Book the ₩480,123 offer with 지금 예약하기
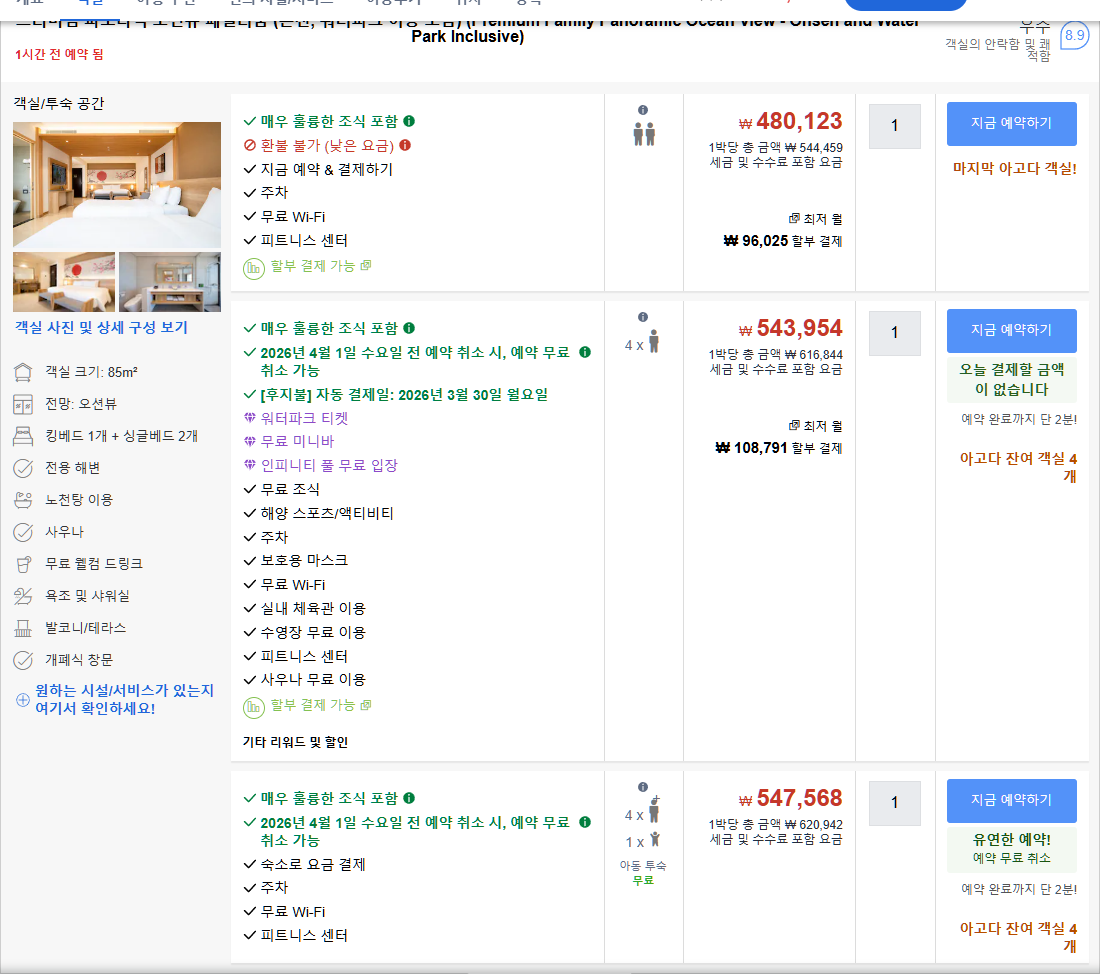The image size is (1100, 975). (x=1011, y=123)
